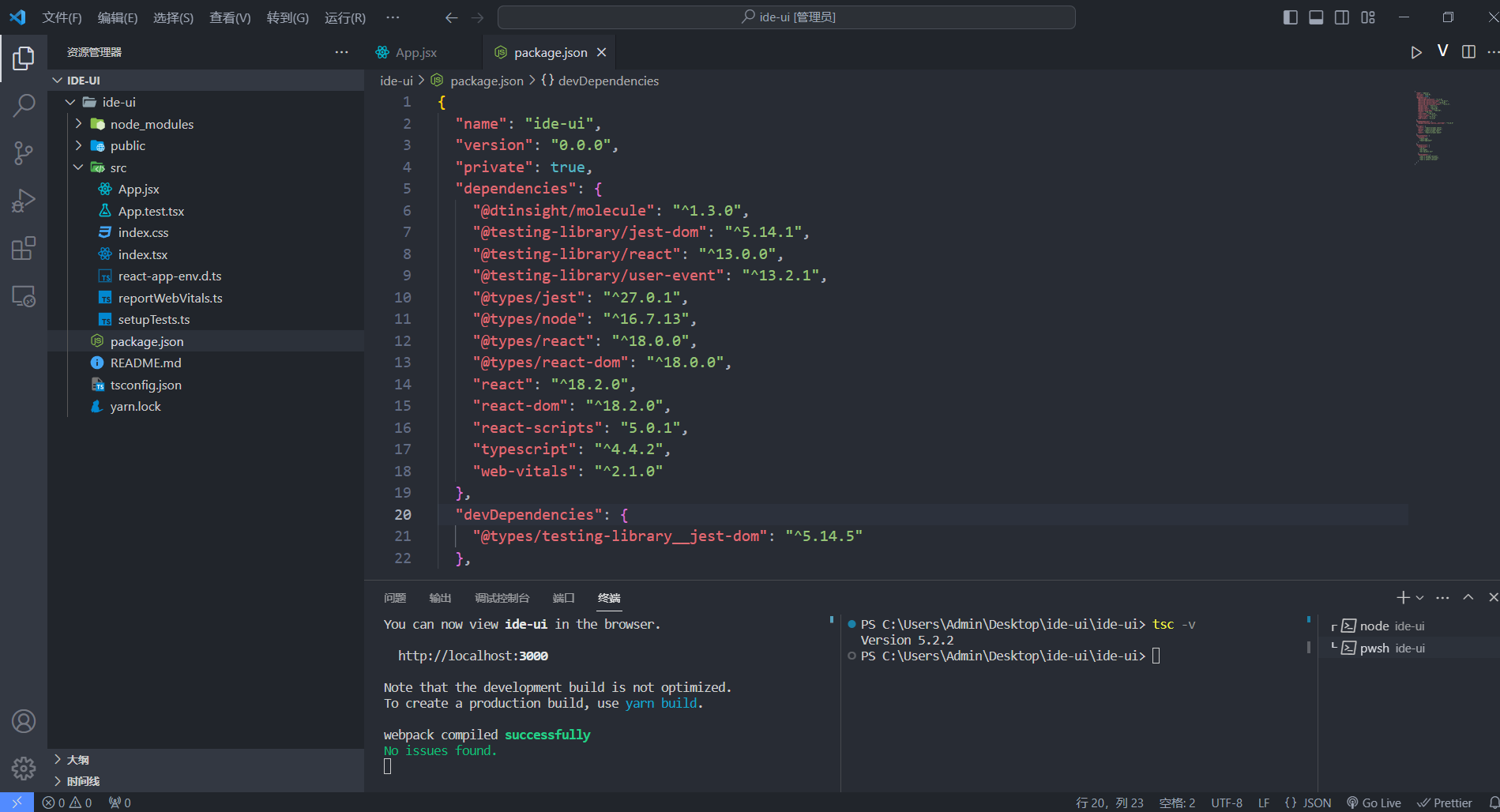This screenshot has height=812, width=1500.
Task: Open the Run and Debug view
Action: pos(24,200)
